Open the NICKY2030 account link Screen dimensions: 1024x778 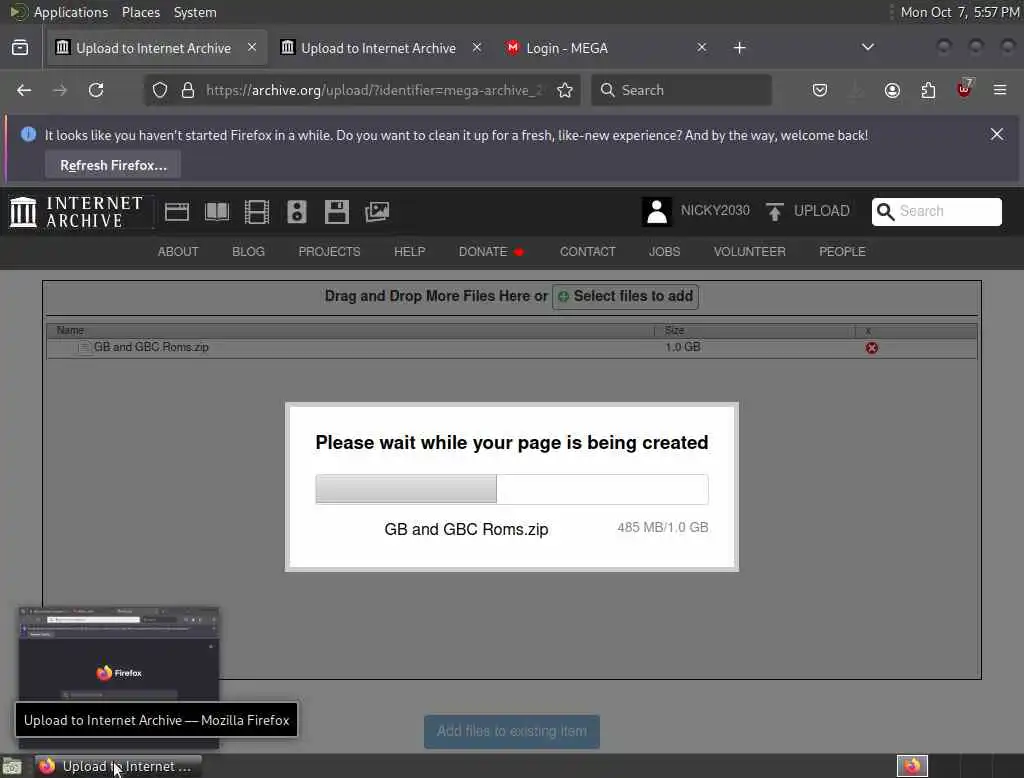coord(715,210)
